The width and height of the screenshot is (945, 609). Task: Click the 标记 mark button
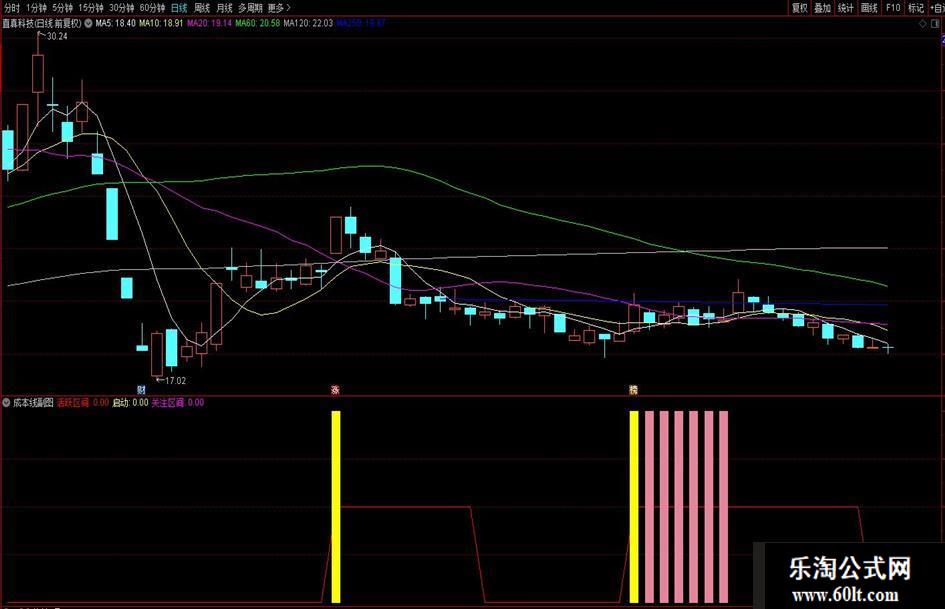pyautogui.click(x=916, y=8)
